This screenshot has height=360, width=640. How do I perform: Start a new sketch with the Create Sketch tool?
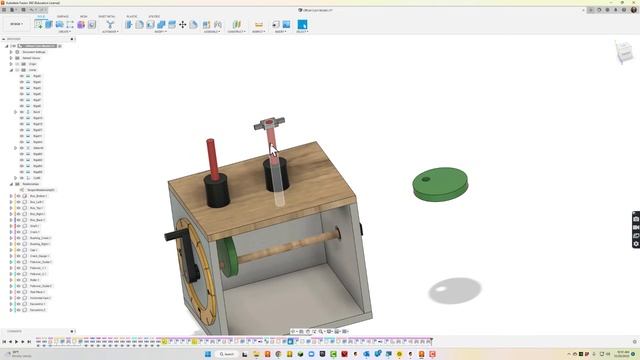(x=38, y=24)
